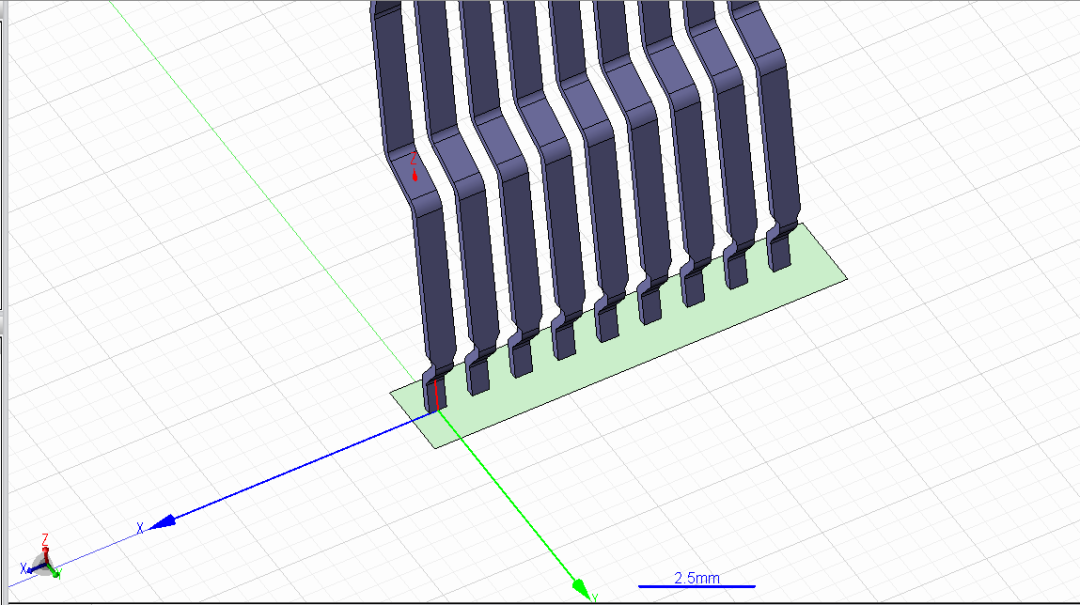This screenshot has height=605, width=1080.
Task: Click the green axis of the corner triad
Action: (x=52, y=572)
